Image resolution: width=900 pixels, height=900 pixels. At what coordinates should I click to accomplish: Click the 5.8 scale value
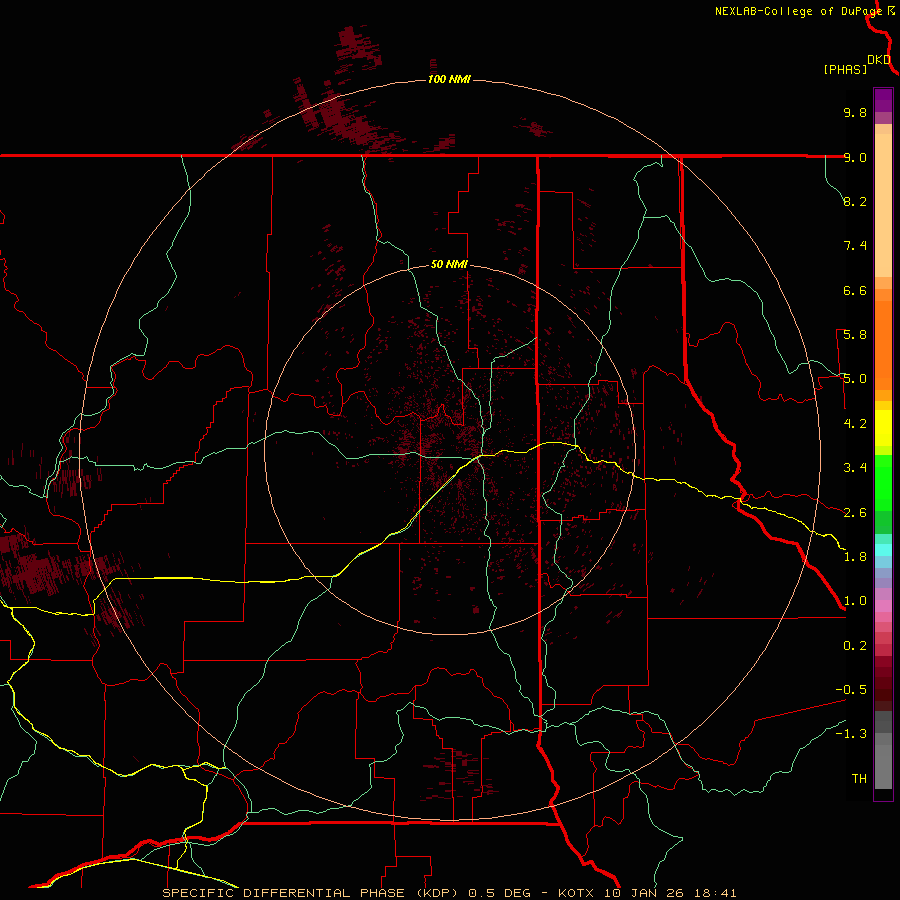coord(855,335)
